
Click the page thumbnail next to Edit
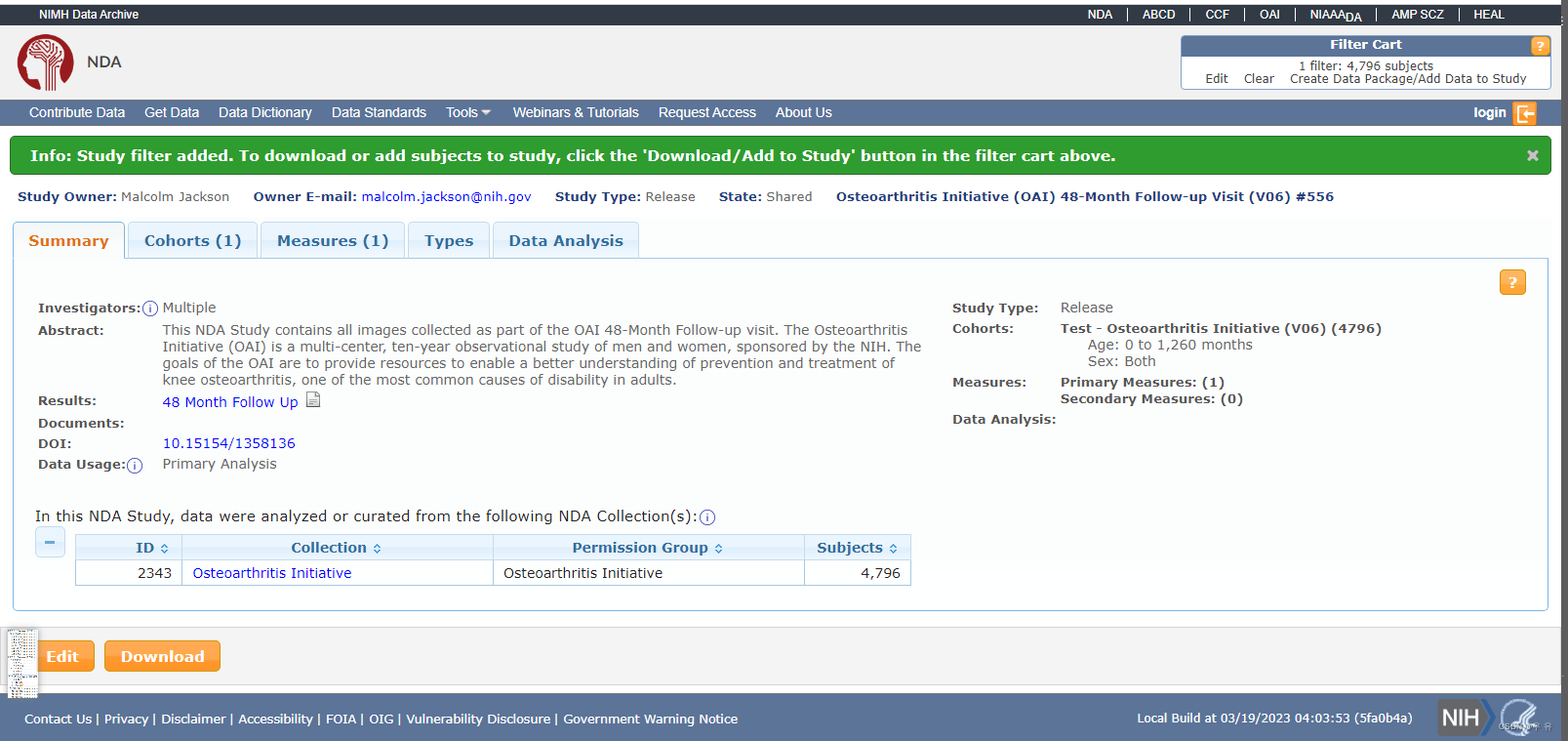click(x=22, y=664)
